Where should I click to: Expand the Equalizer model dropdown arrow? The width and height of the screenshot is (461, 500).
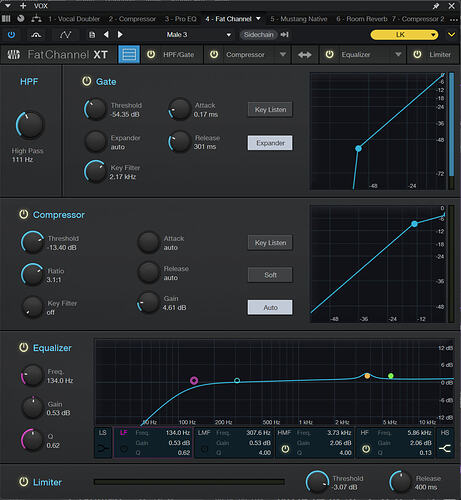(398, 54)
